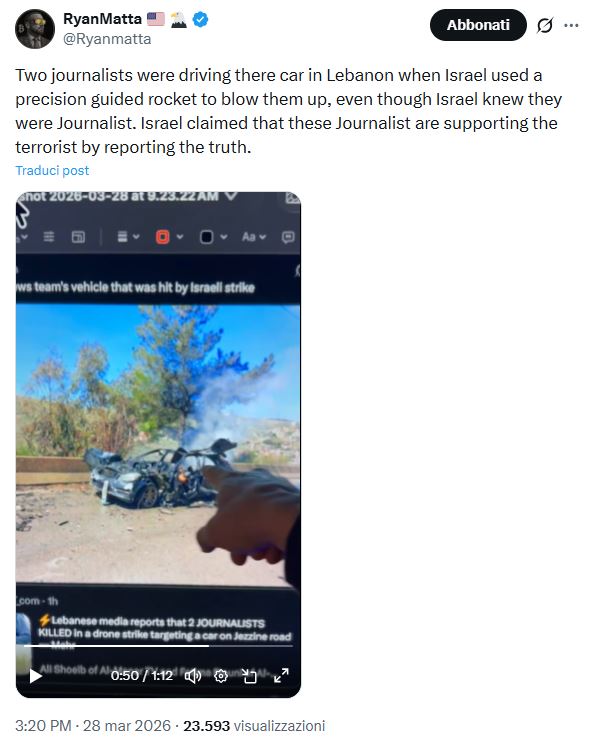
Task: Mute the video with the speaker icon
Action: pyautogui.click(x=193, y=675)
